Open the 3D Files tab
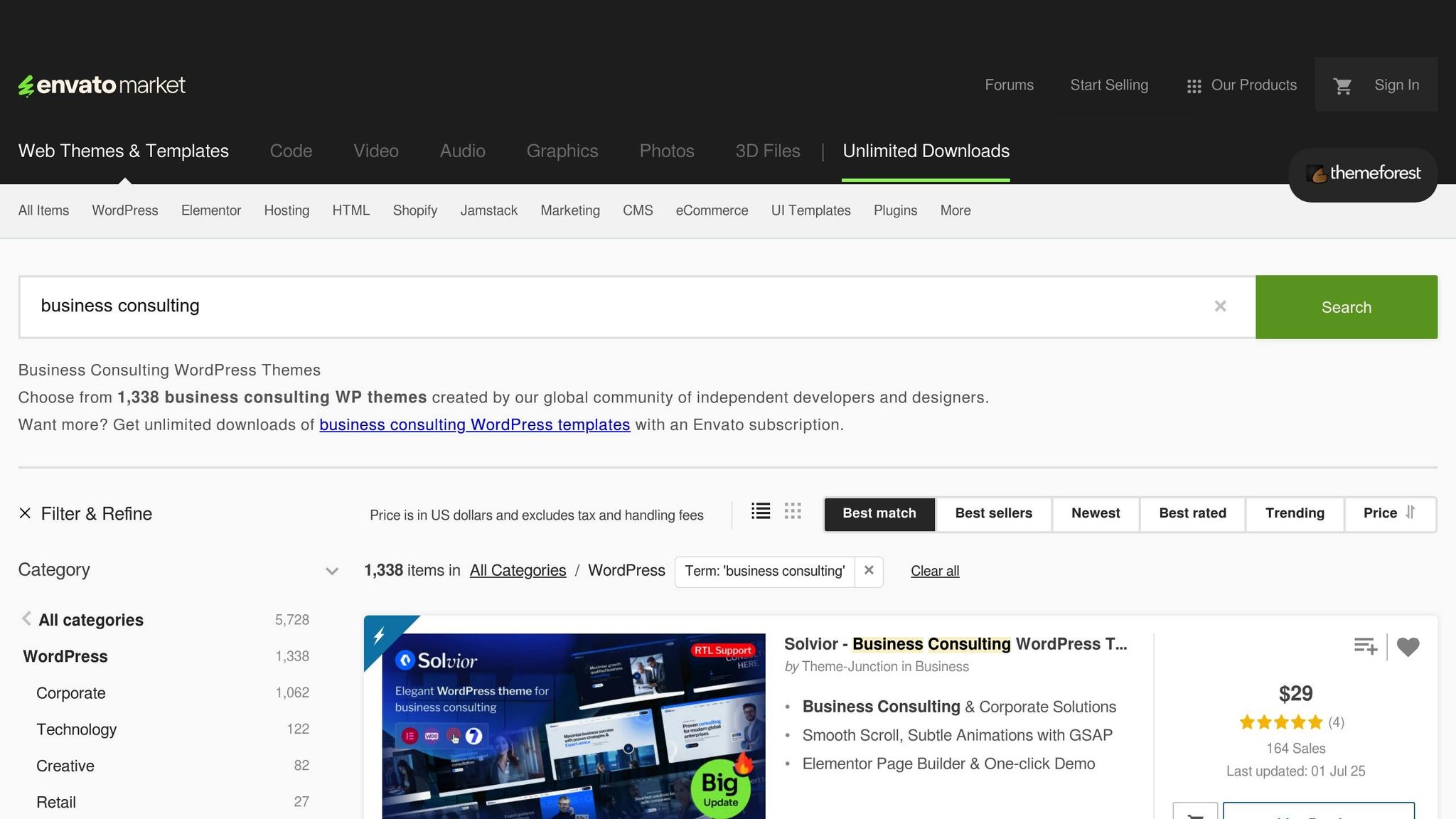1456x819 pixels. (768, 151)
